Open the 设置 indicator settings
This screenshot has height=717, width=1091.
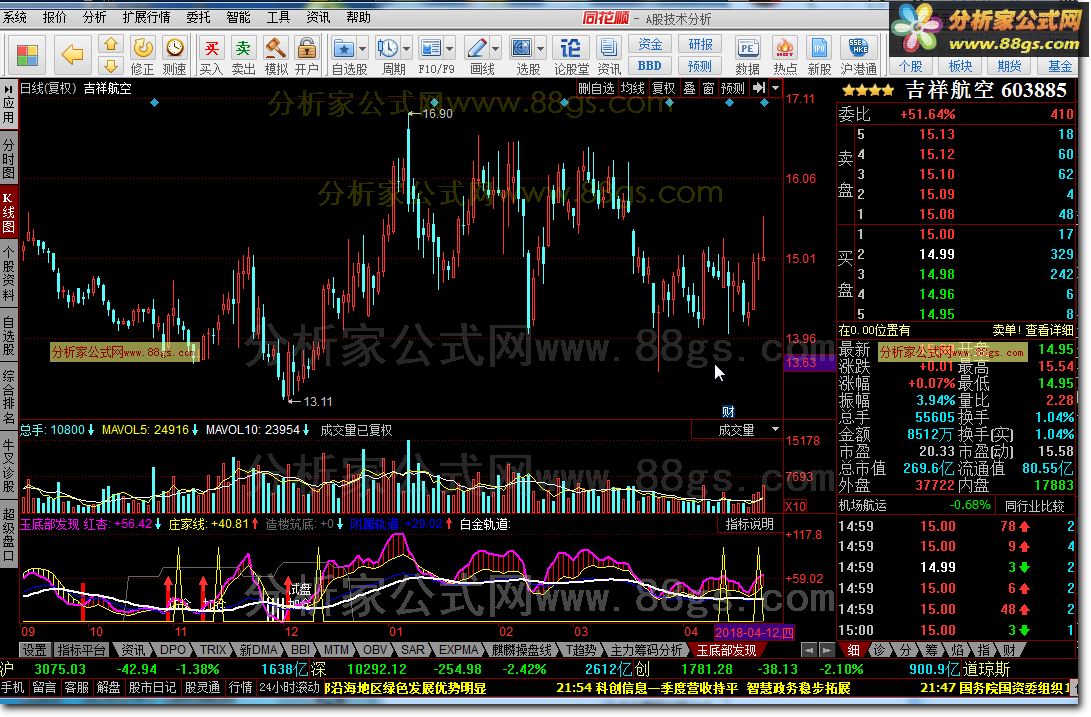(34, 650)
